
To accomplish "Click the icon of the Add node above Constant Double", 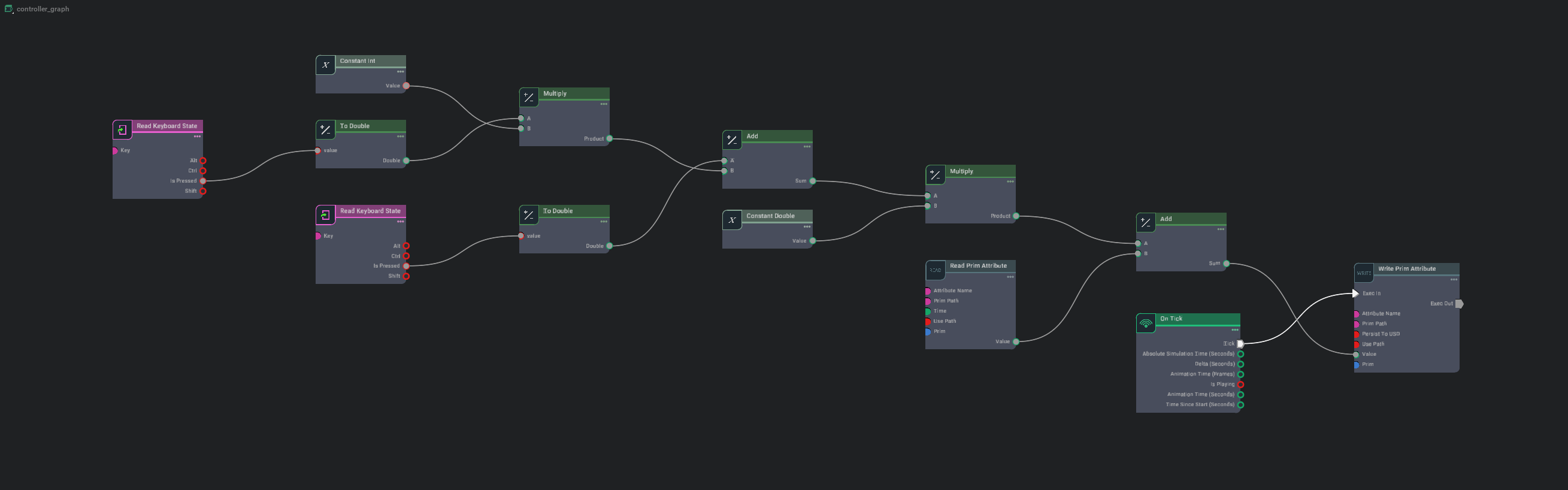I will 732,140.
